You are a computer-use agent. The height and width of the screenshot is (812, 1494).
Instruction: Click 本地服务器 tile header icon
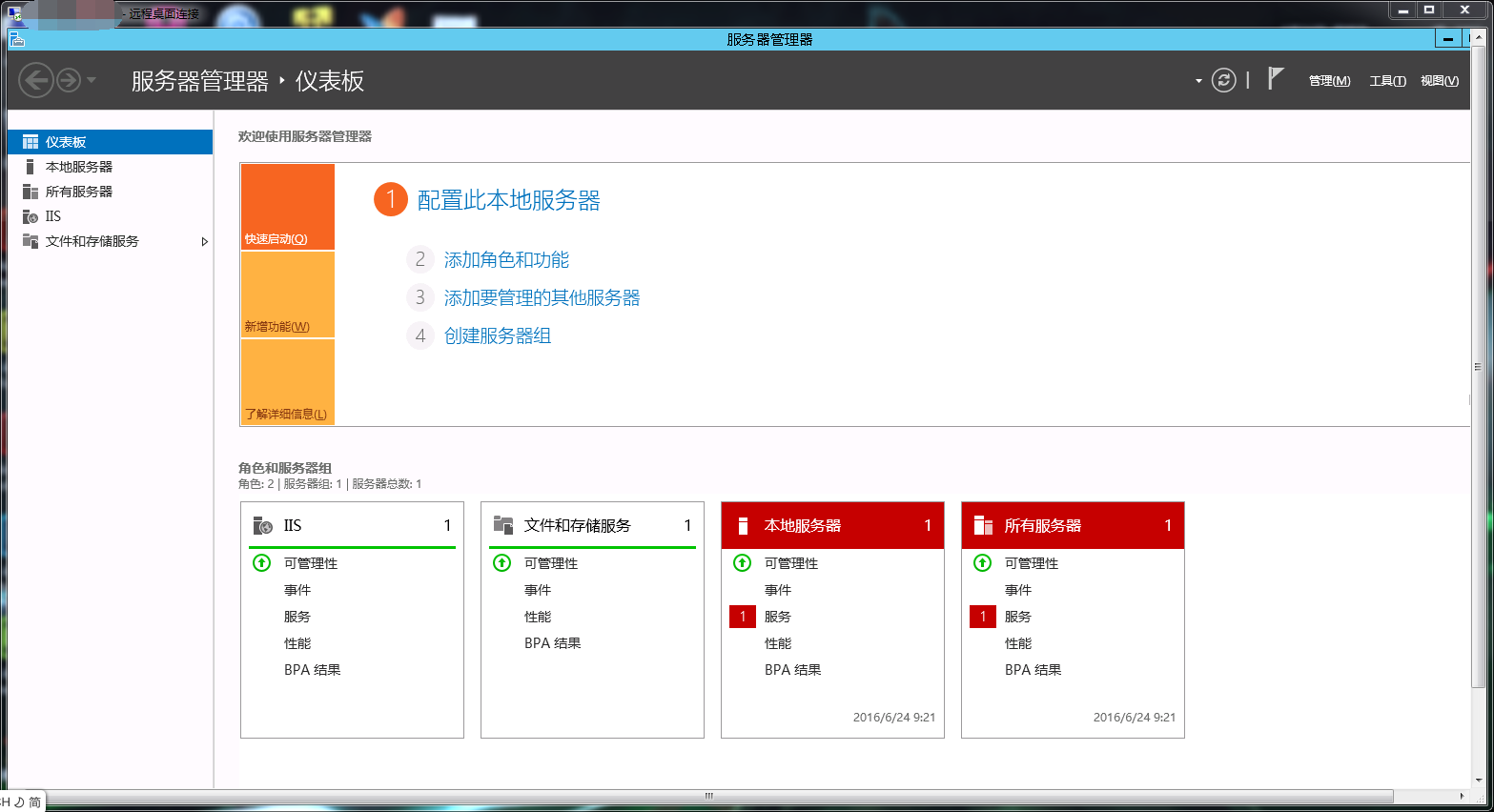pyautogui.click(x=743, y=526)
